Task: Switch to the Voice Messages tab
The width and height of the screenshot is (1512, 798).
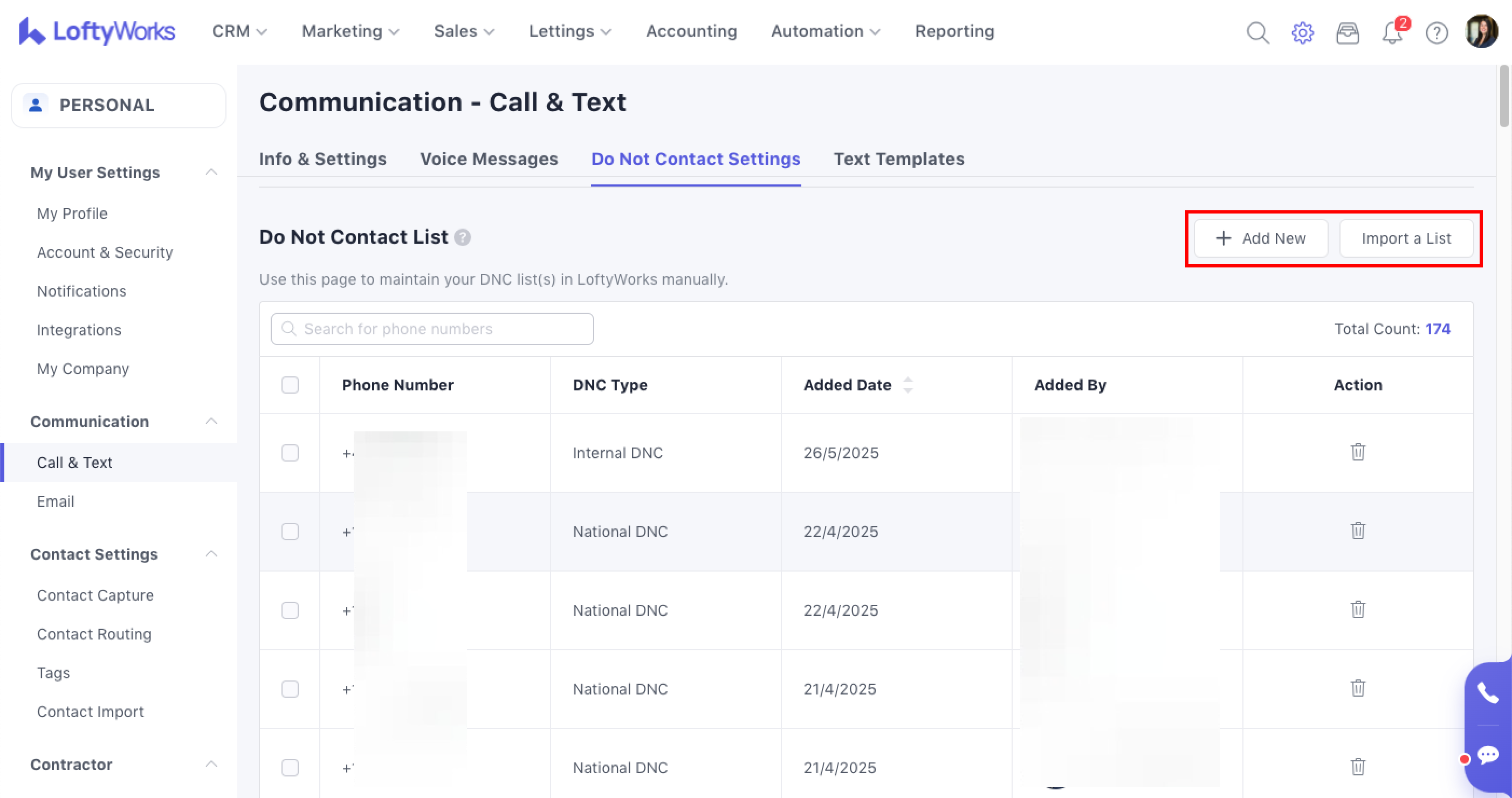Action: click(x=489, y=159)
